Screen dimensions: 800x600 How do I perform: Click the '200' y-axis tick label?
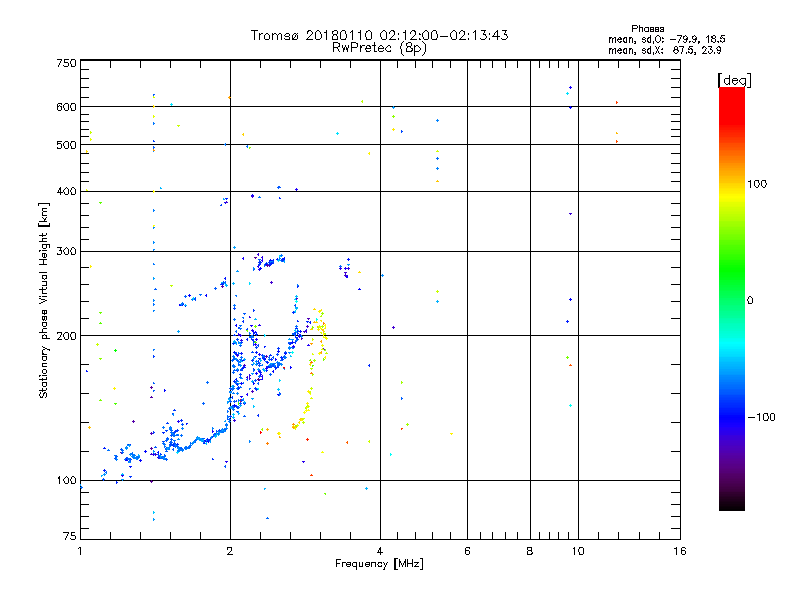pyautogui.click(x=66, y=336)
